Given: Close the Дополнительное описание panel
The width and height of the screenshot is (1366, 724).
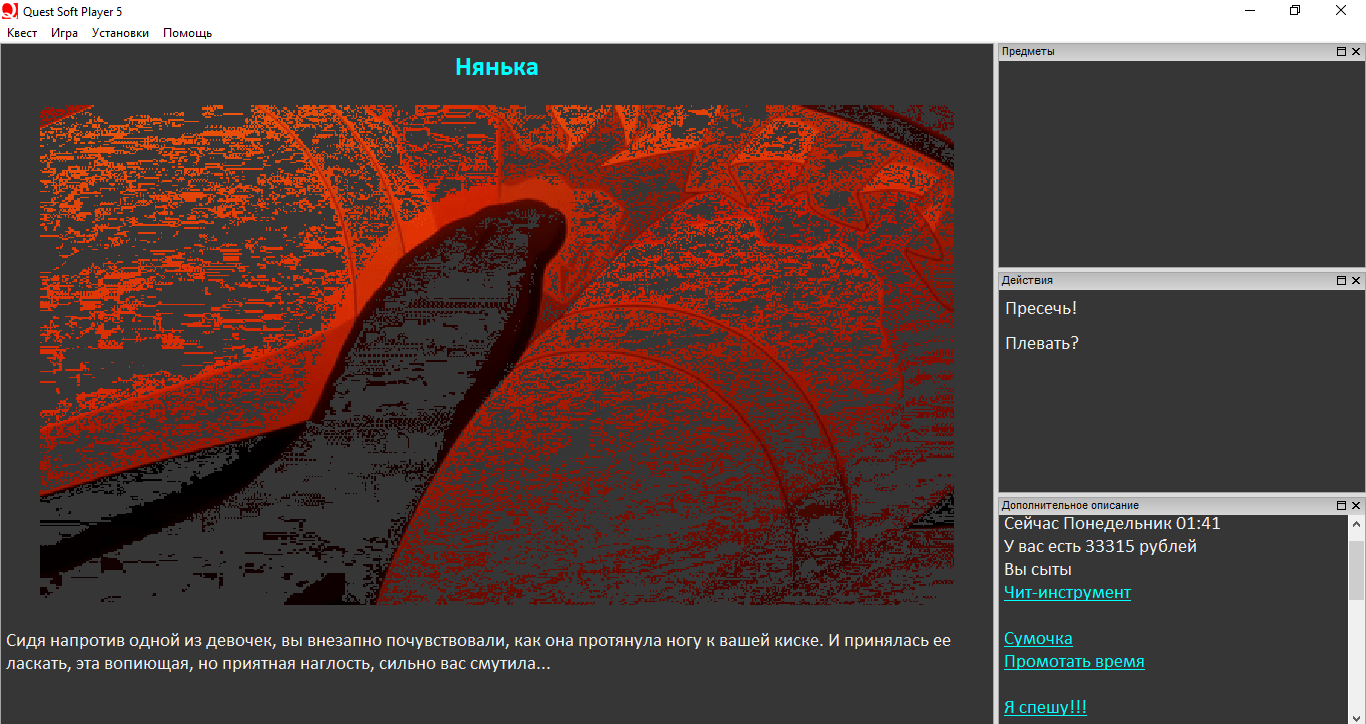Looking at the screenshot, I should (x=1356, y=506).
